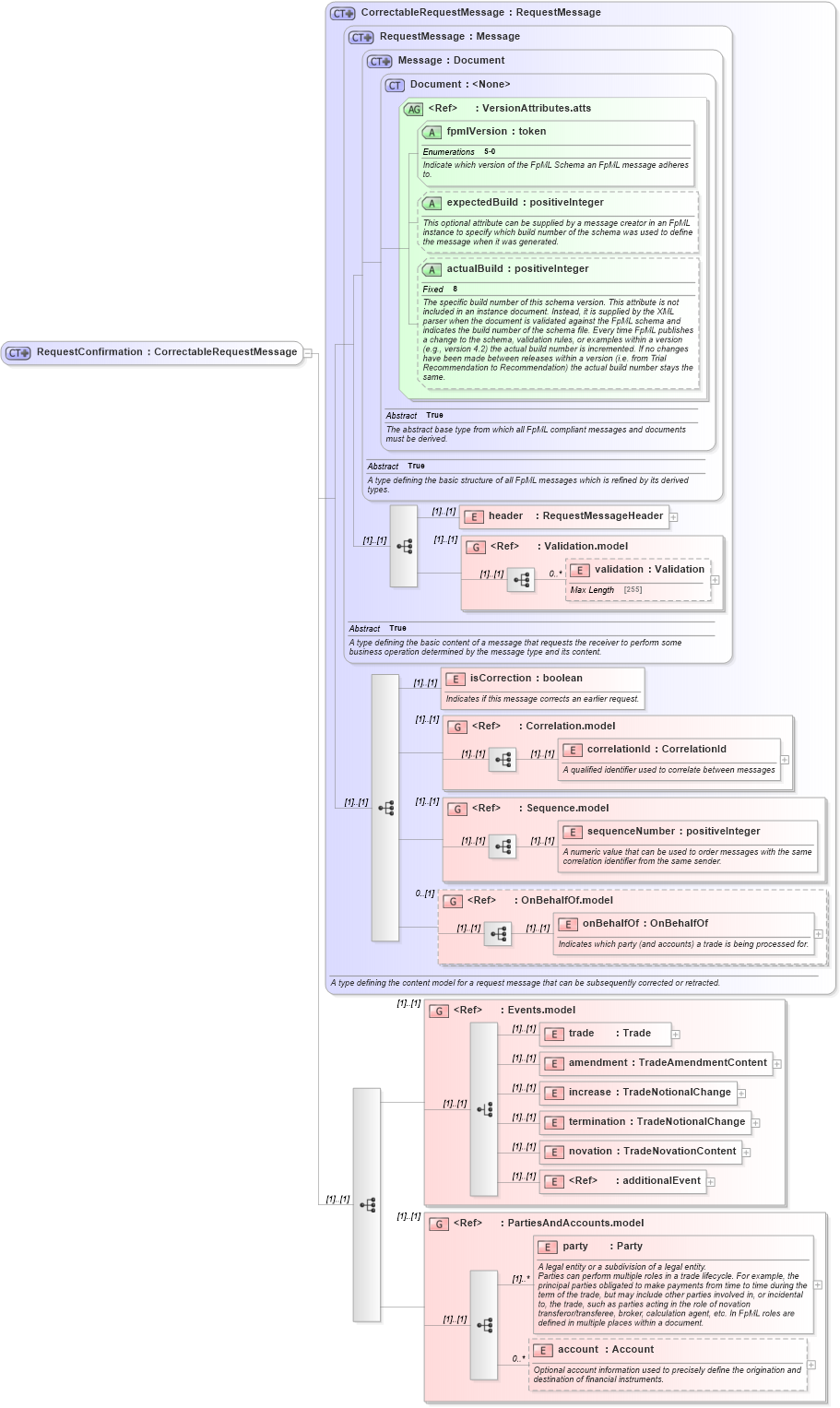
Task: Select the E icon of additionalEvent reference
Action: (554, 1182)
